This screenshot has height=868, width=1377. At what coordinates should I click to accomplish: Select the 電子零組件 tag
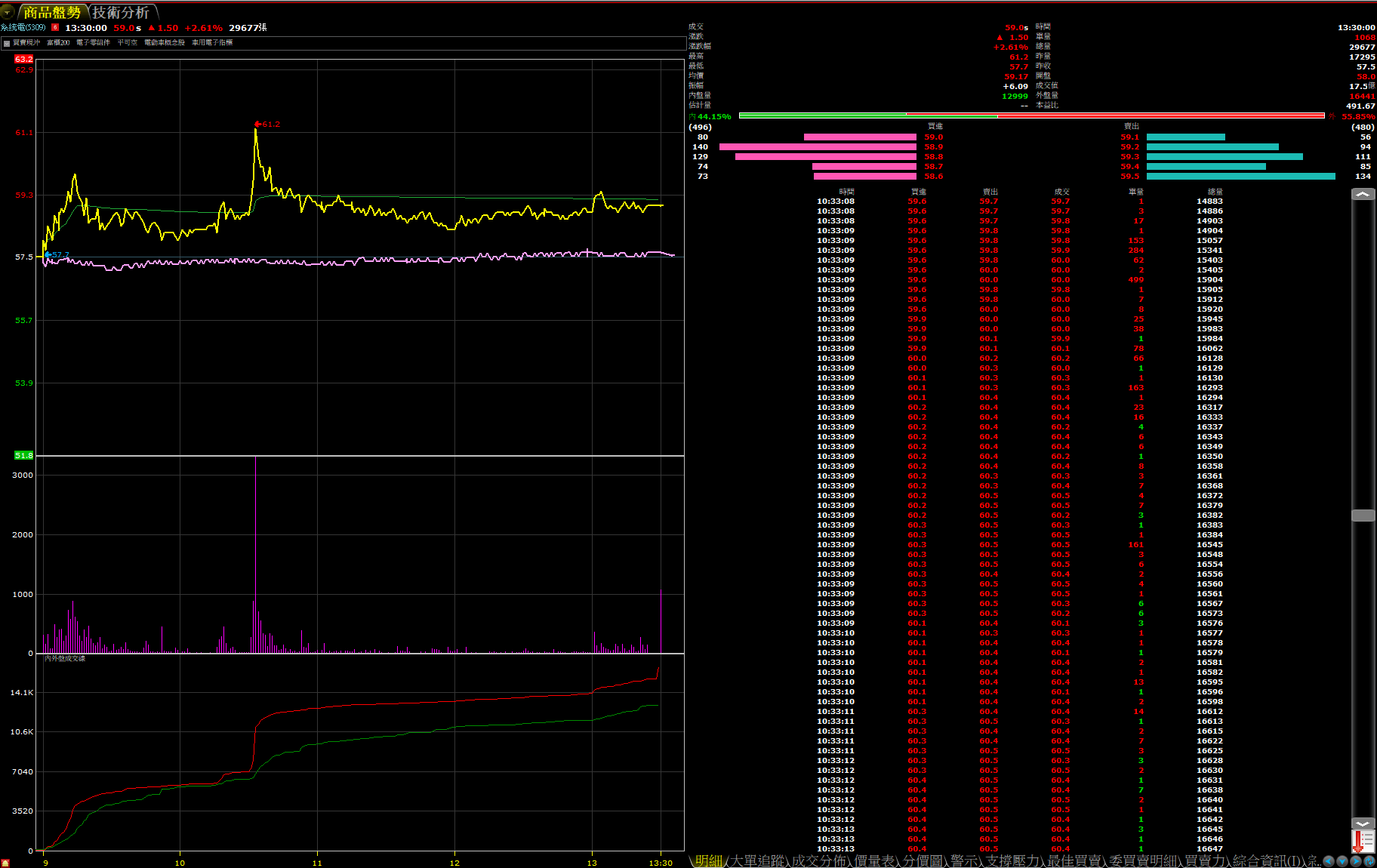(x=93, y=43)
